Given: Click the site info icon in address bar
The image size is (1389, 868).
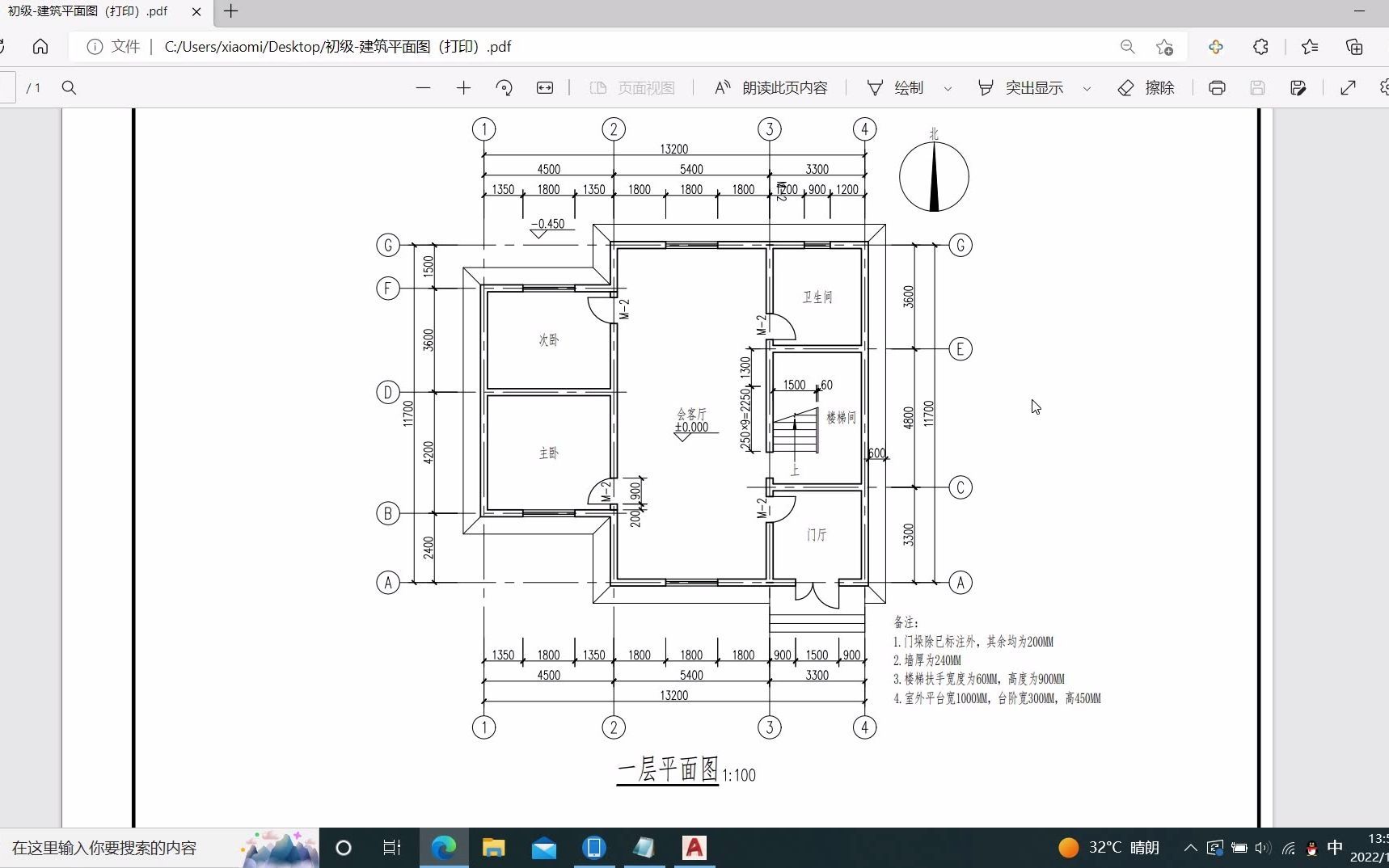Looking at the screenshot, I should coord(95,47).
